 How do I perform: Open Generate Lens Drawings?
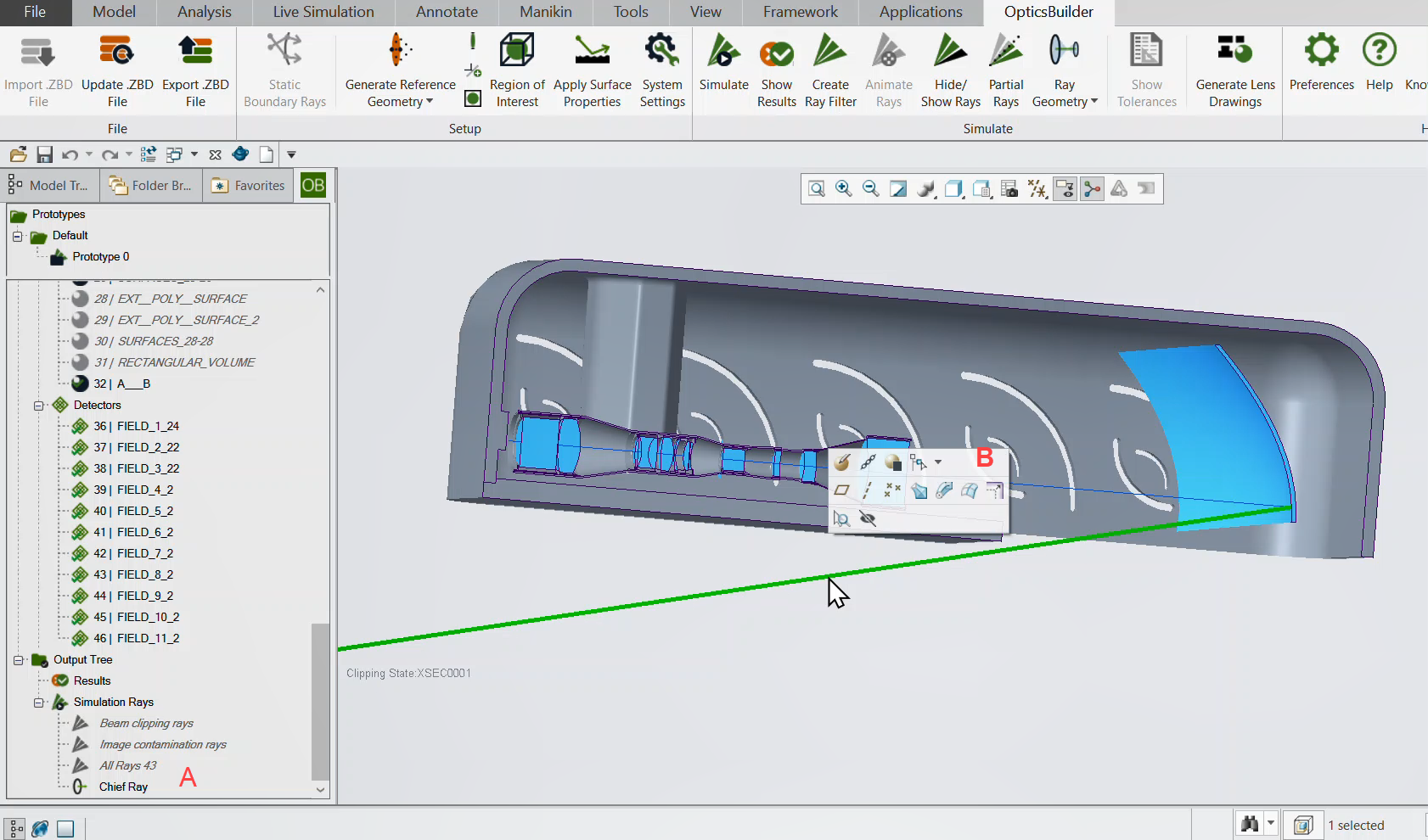pos(1235,71)
